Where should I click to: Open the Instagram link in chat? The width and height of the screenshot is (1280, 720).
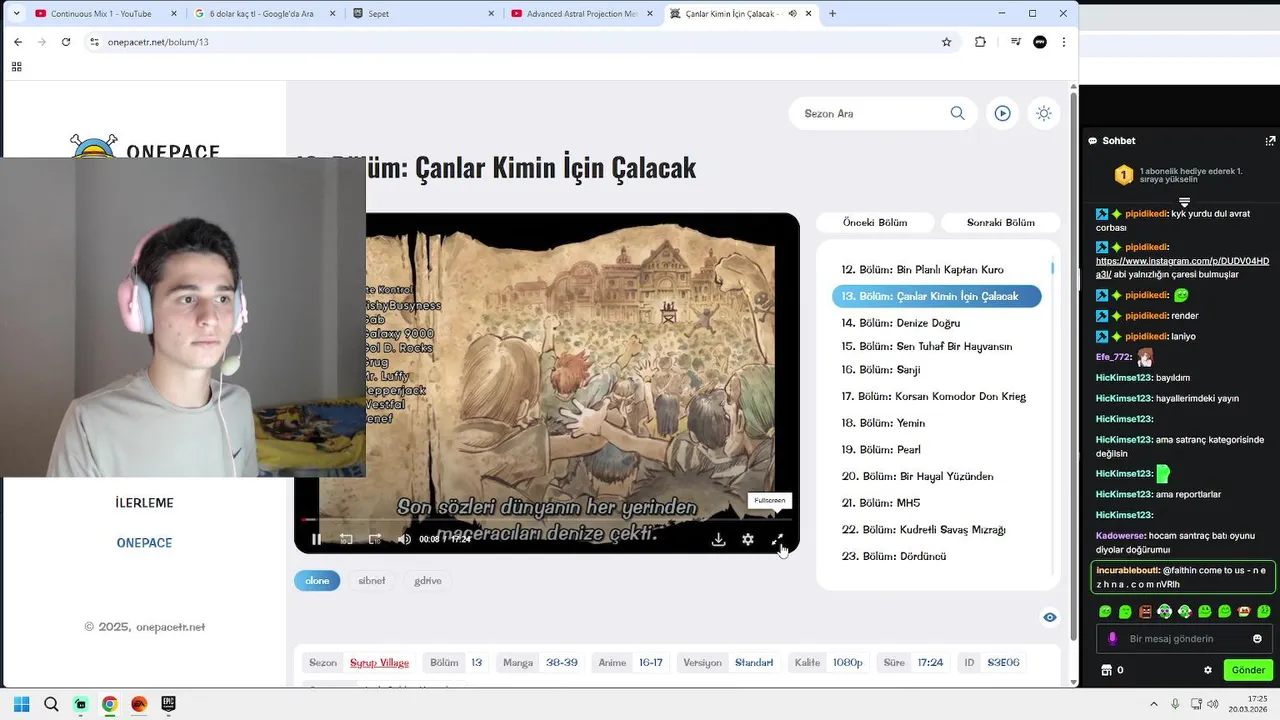click(x=1182, y=267)
